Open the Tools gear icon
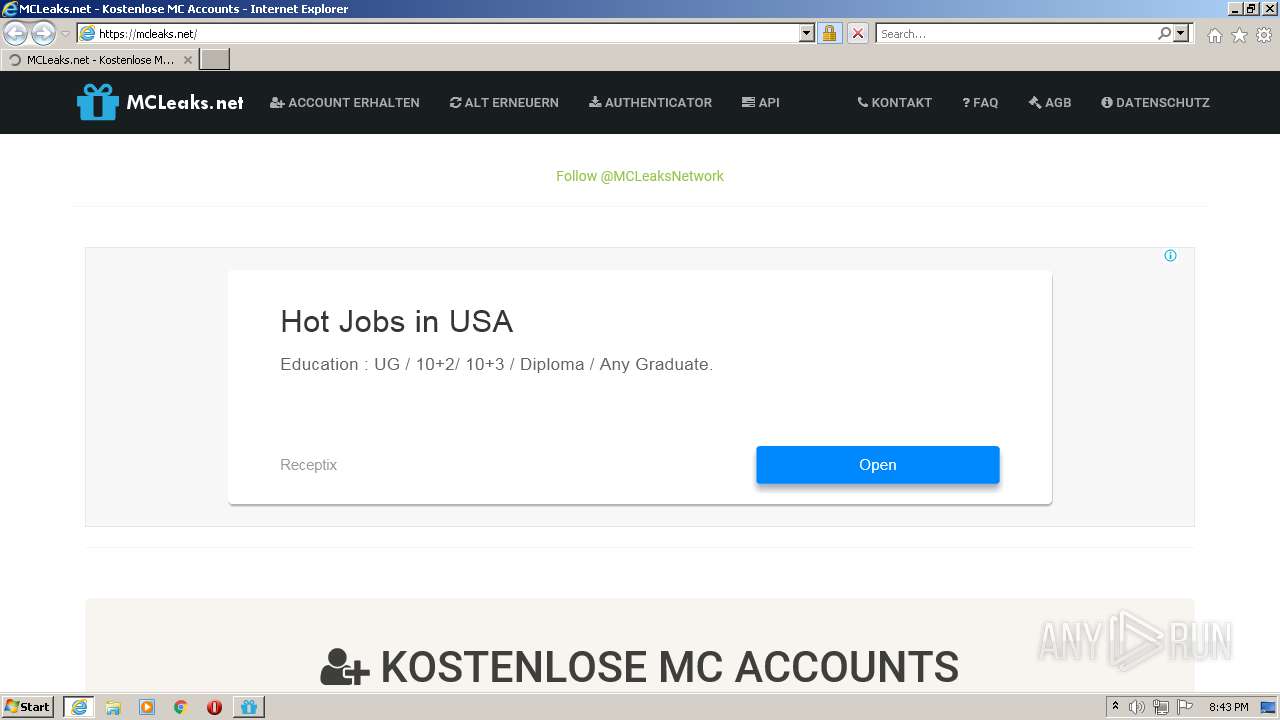Image resolution: width=1280 pixels, height=720 pixels. pos(1264,35)
